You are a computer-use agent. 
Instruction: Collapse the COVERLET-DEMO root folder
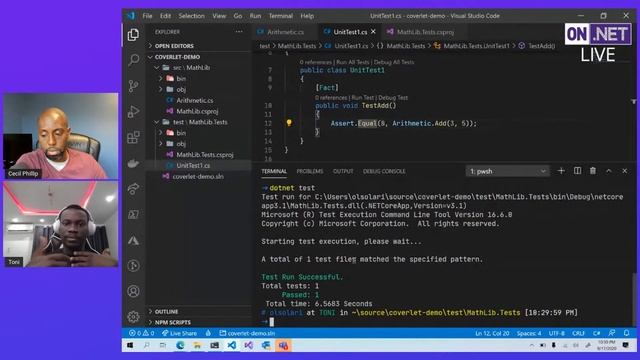pyautogui.click(x=199, y=57)
